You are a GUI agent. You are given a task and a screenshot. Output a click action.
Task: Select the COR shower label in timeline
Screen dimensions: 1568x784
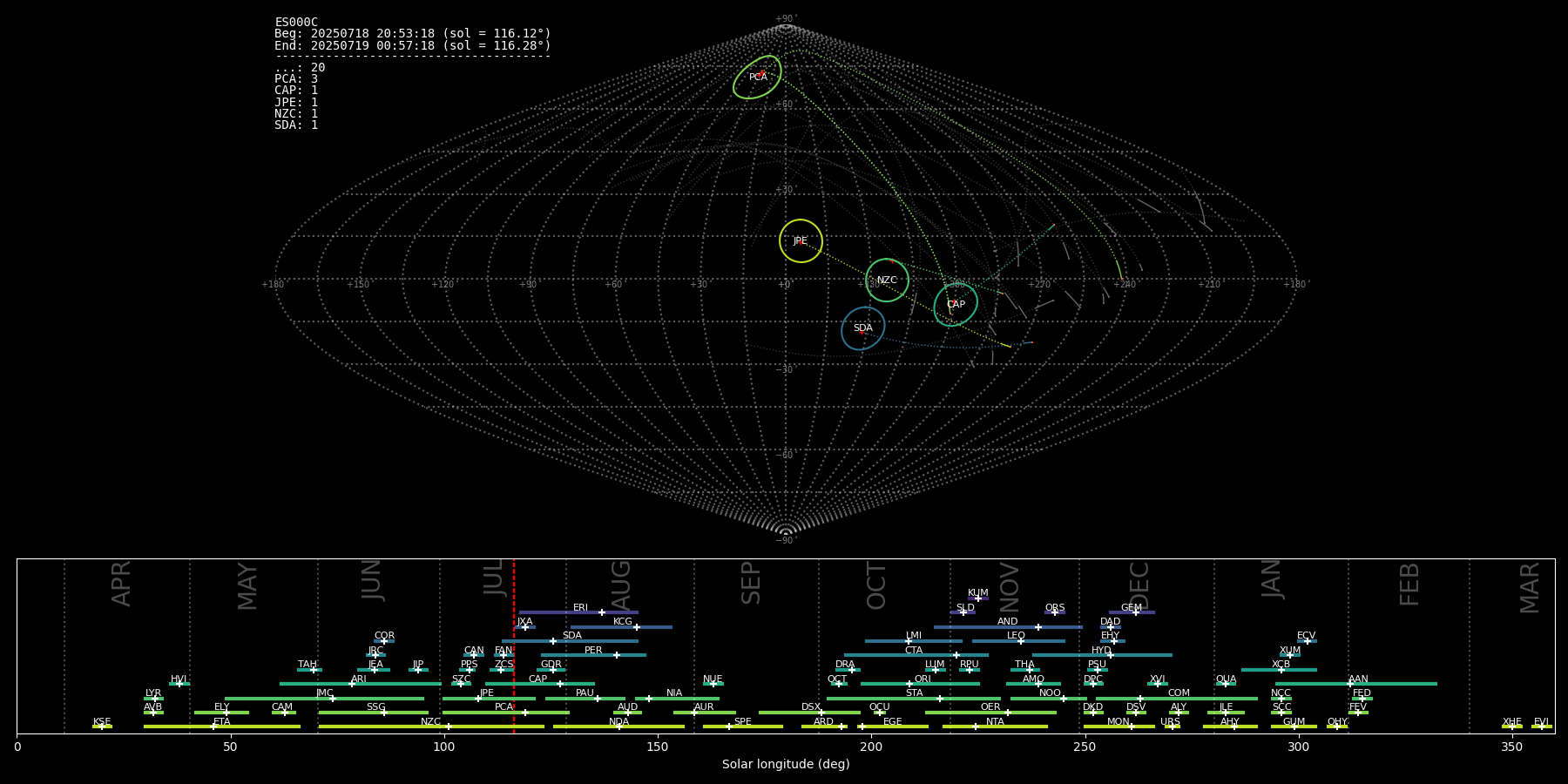(x=384, y=635)
